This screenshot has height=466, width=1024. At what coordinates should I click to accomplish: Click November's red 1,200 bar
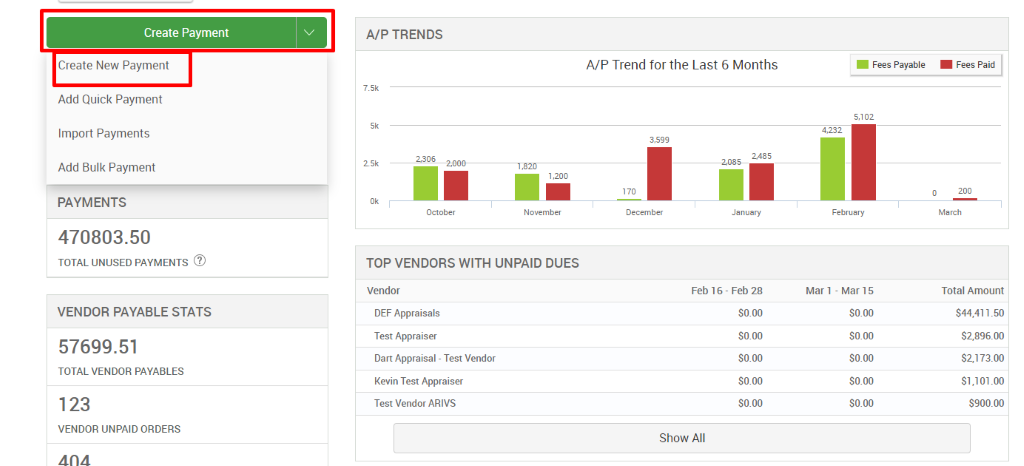(558, 192)
